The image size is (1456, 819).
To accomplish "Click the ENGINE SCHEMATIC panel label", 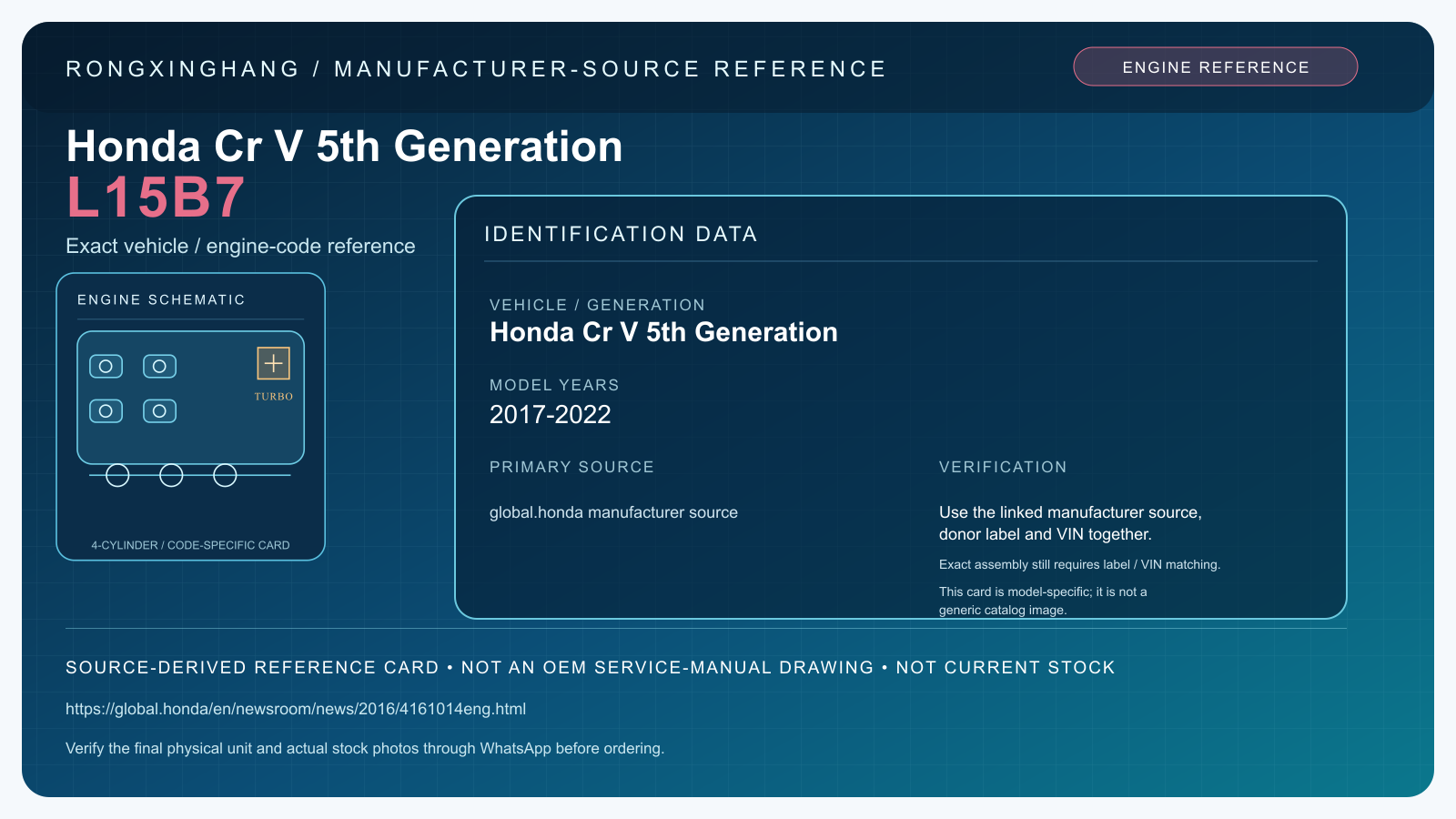I will pyautogui.click(x=161, y=299).
